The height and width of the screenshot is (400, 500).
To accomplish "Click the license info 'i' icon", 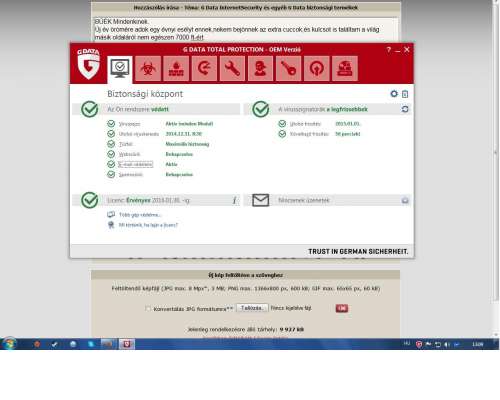I will (x=234, y=200).
